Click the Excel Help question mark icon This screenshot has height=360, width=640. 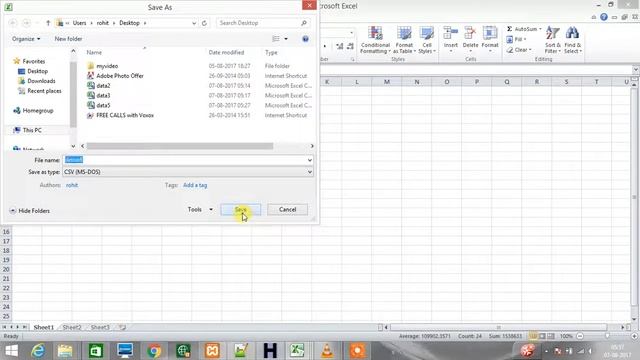604,17
